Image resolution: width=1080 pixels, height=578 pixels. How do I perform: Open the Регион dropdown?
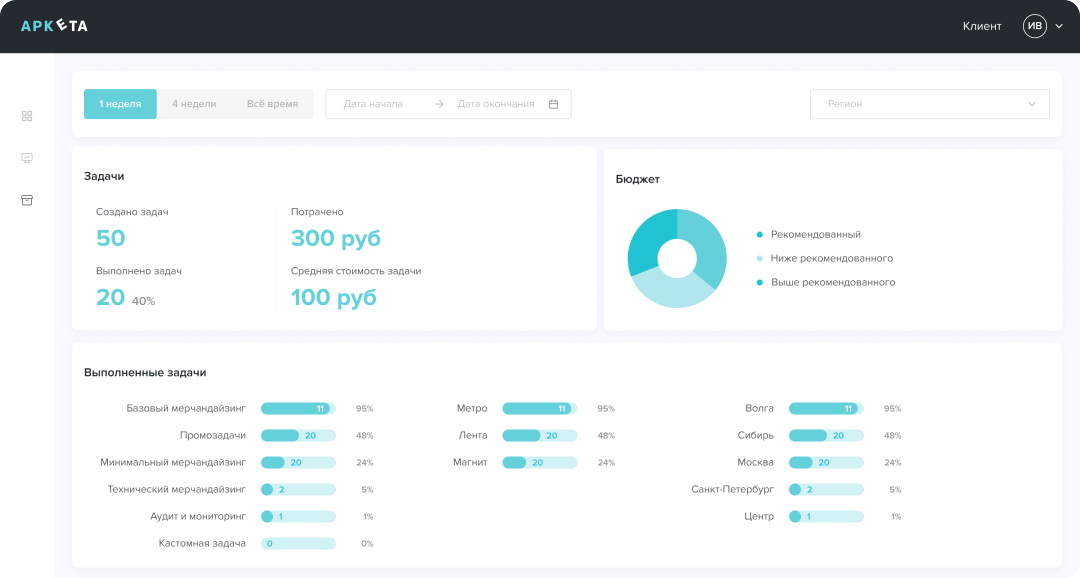point(929,104)
